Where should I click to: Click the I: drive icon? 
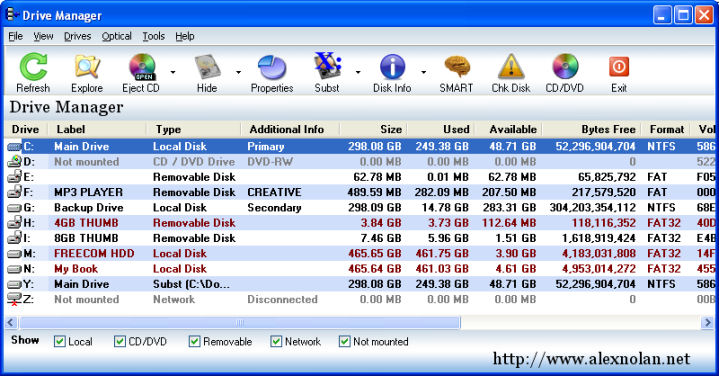click(x=14, y=238)
